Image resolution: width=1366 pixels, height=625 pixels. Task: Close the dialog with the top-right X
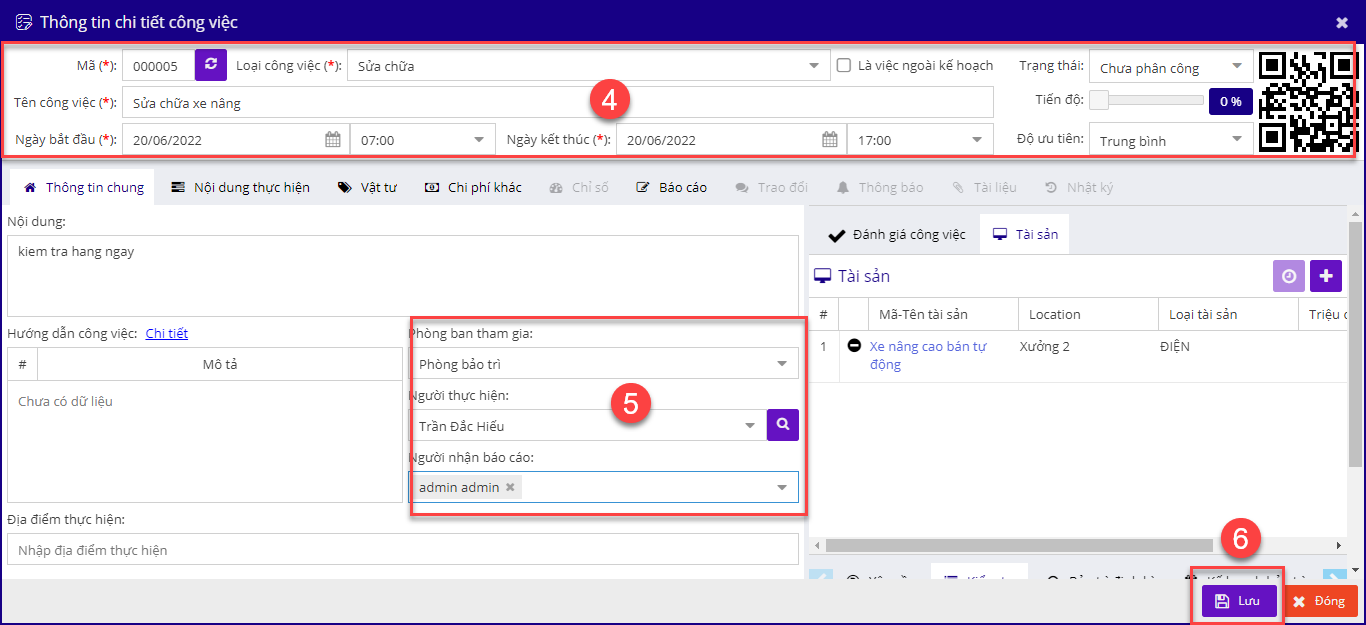pos(1342,22)
